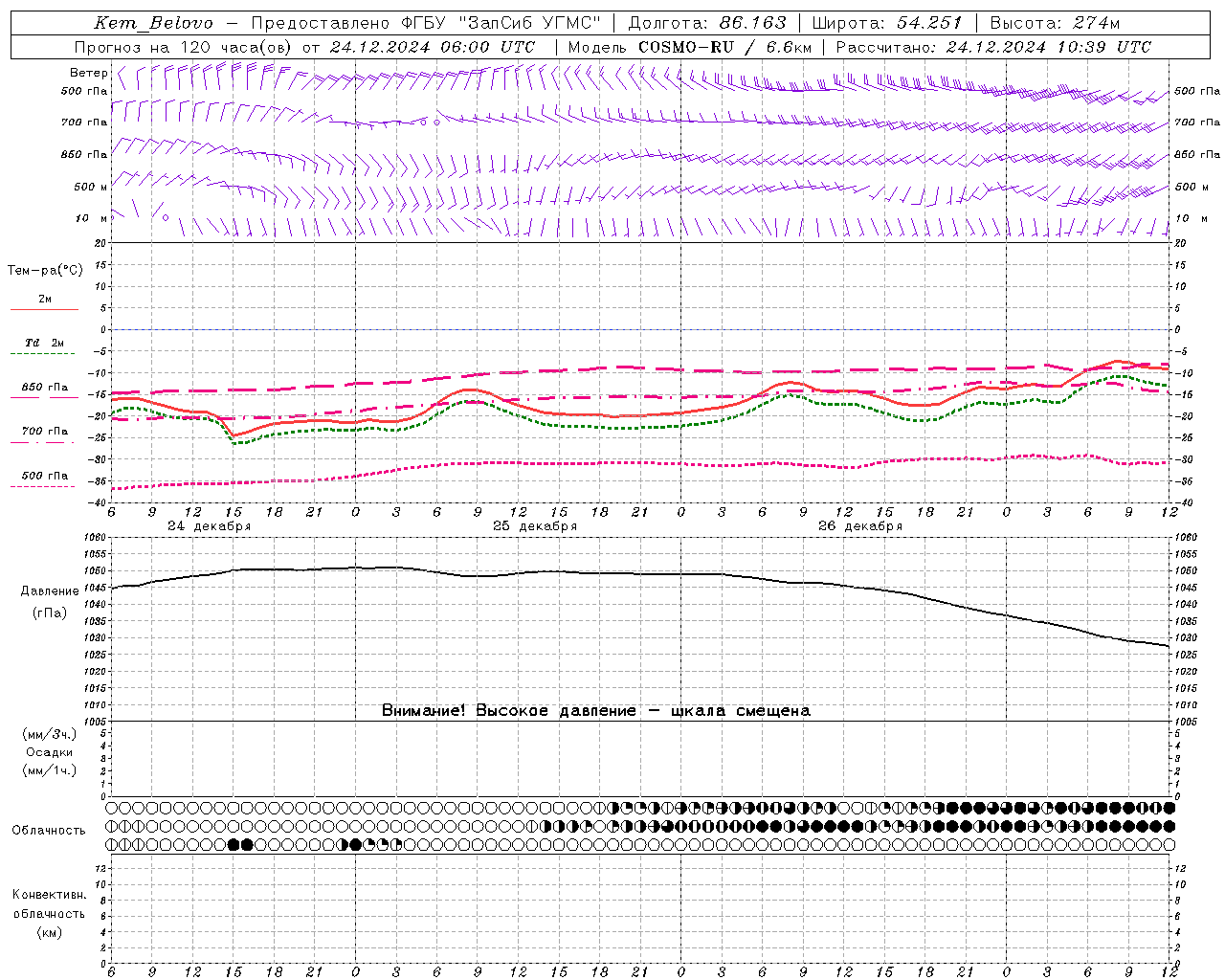
Task: Click the Облачность cloud cover label
Action: (49, 831)
